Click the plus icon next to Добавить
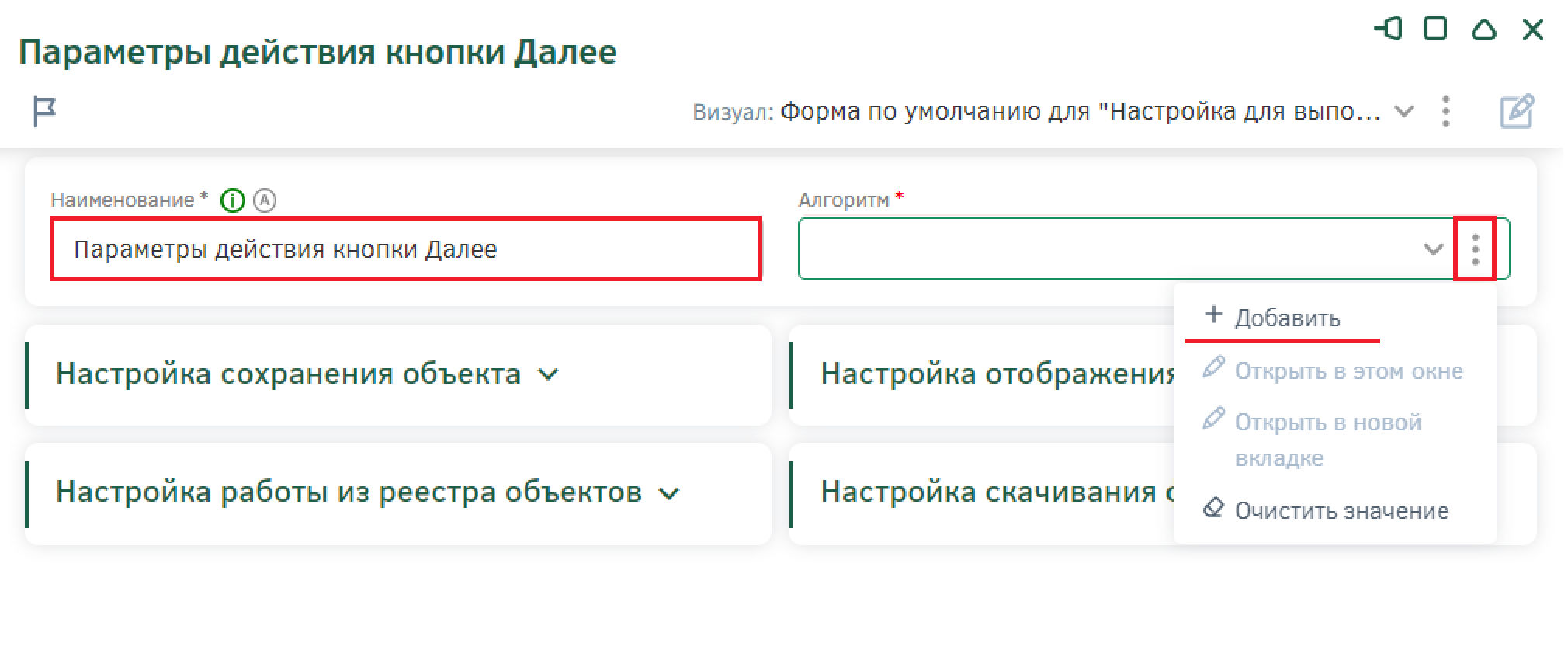Viewport: 1568px width, 668px height. point(1213,315)
